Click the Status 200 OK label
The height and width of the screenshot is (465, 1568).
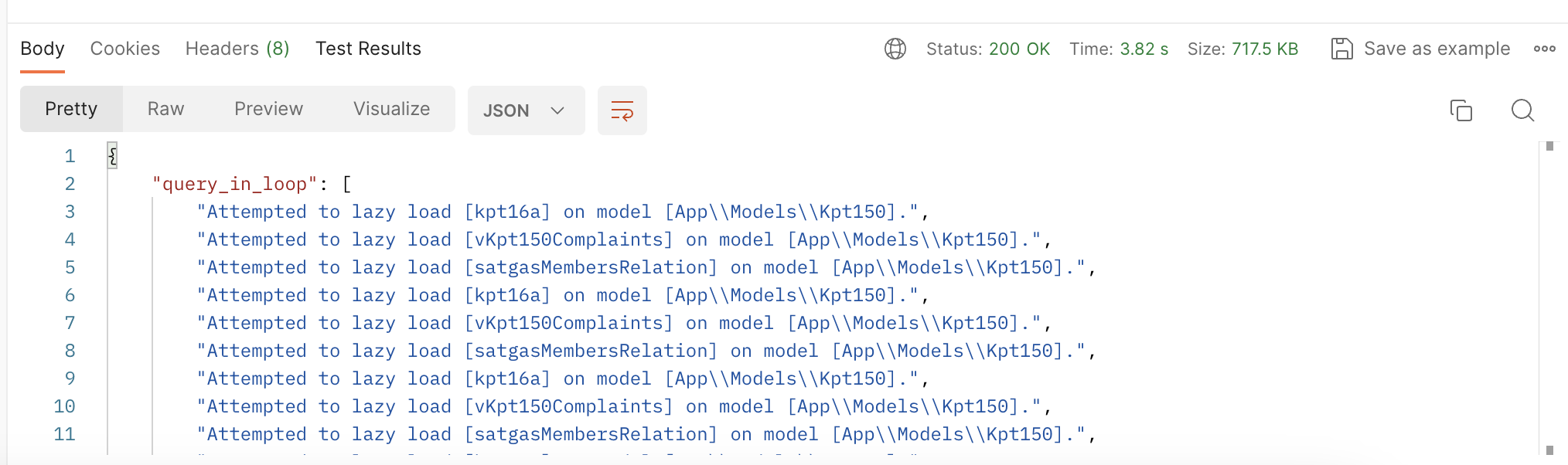pos(987,49)
